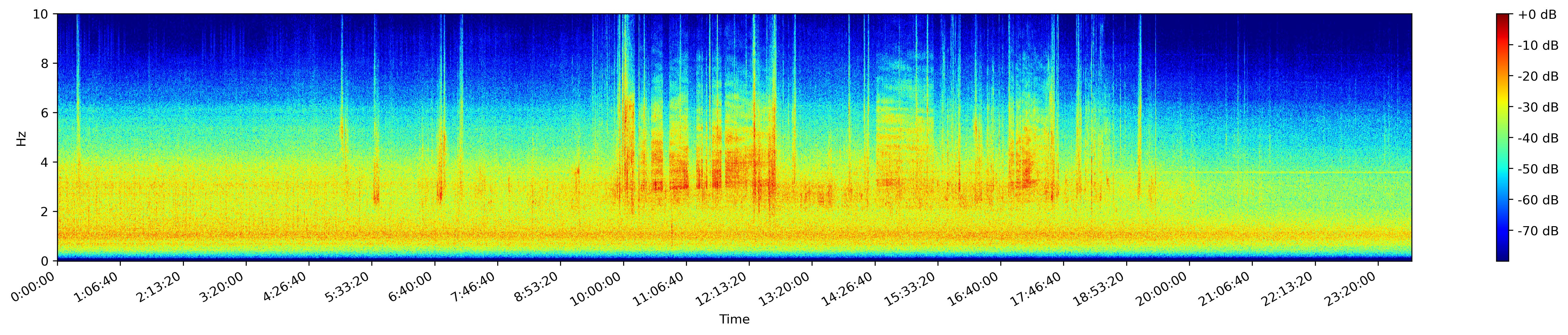
Task: Click the 'Hz' y-axis title
Action: (x=21, y=138)
